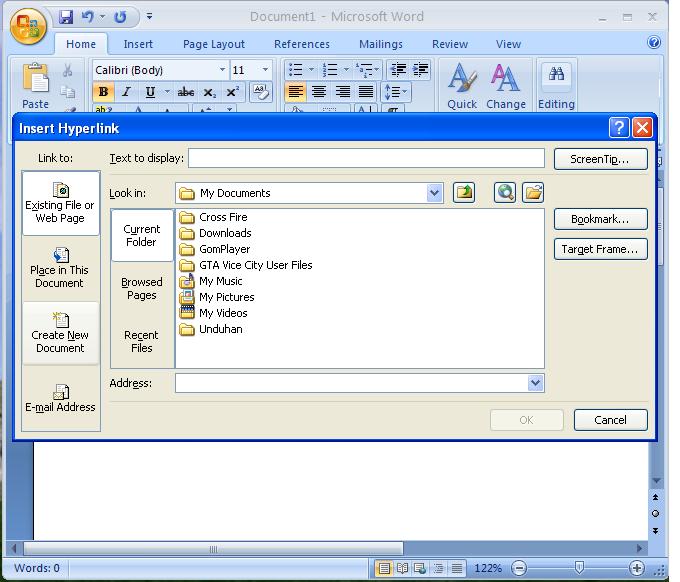Open the Word Help icon
Viewport: 680px width, 582px height.
coord(654,43)
